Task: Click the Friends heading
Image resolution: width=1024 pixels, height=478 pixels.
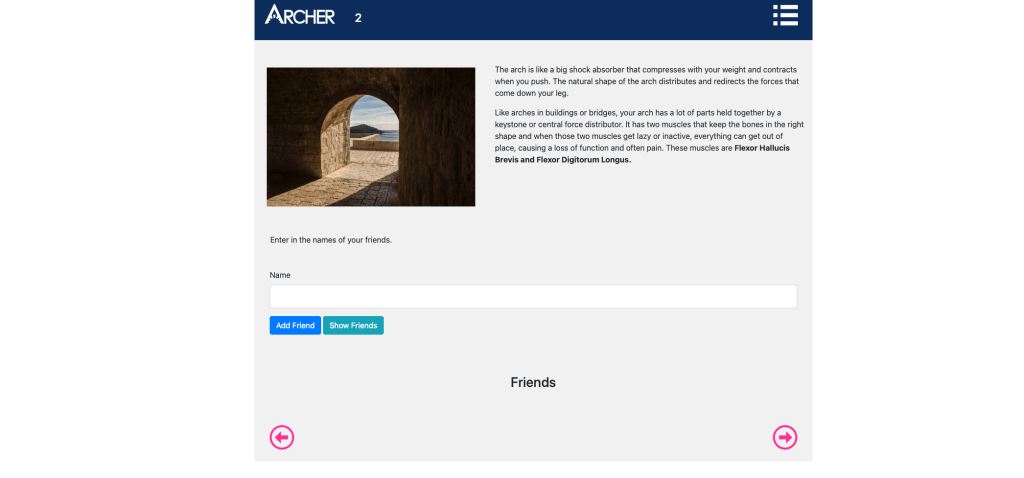Action: click(x=533, y=382)
